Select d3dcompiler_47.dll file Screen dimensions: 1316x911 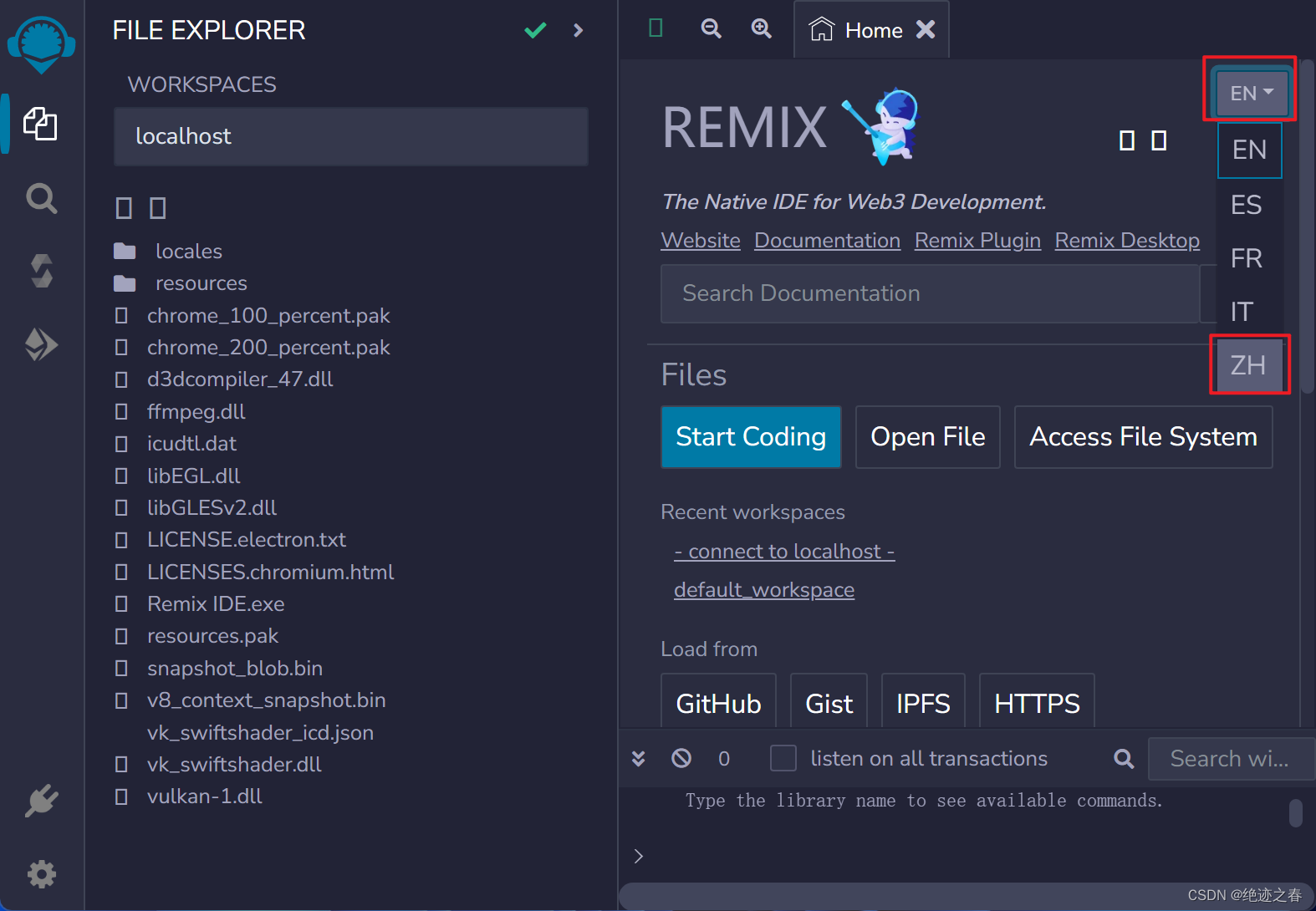tap(240, 379)
